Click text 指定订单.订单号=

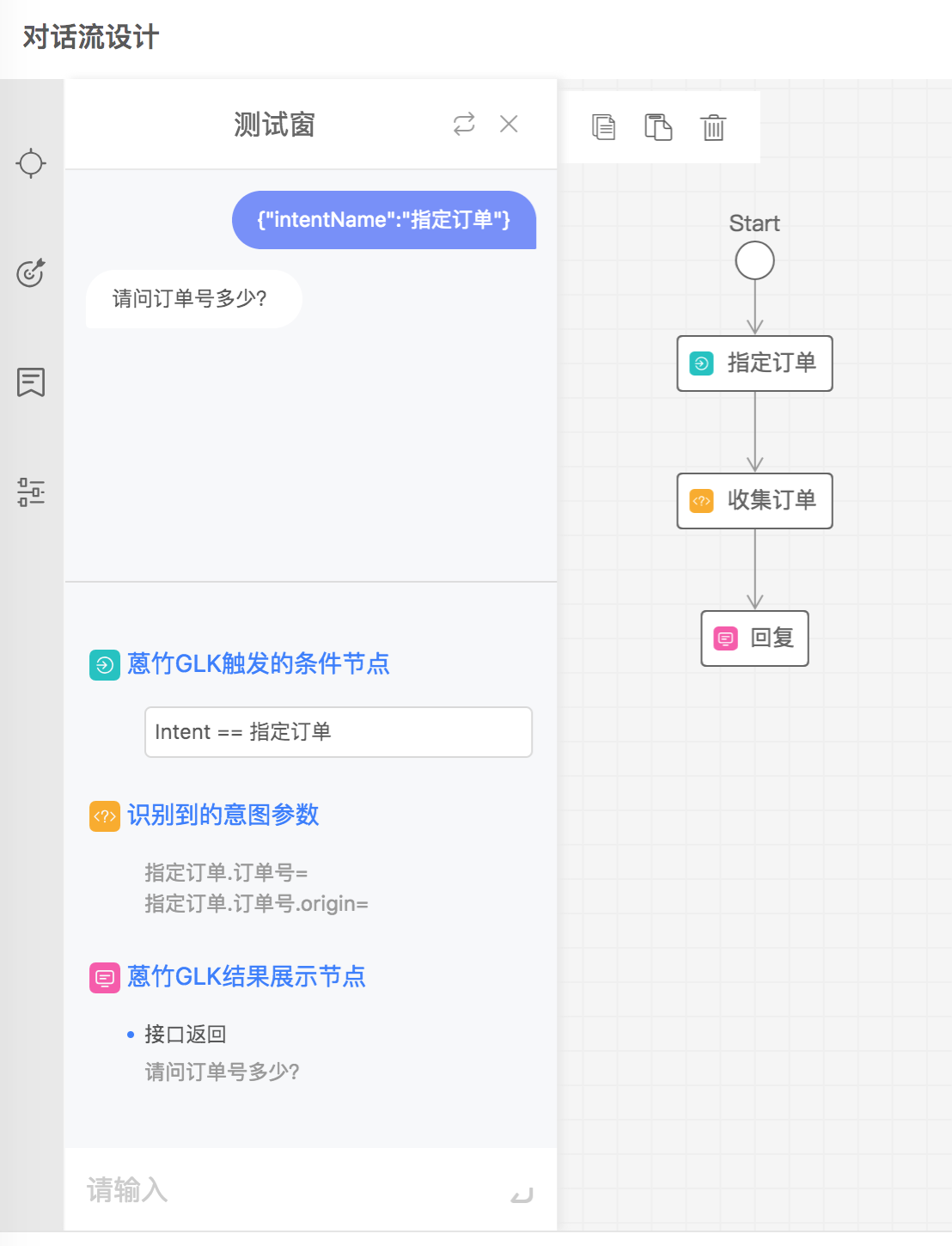(226, 873)
